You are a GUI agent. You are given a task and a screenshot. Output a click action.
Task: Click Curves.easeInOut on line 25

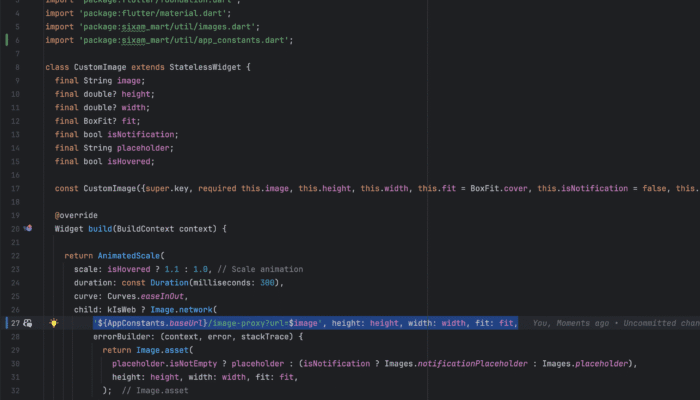[x=146, y=296]
